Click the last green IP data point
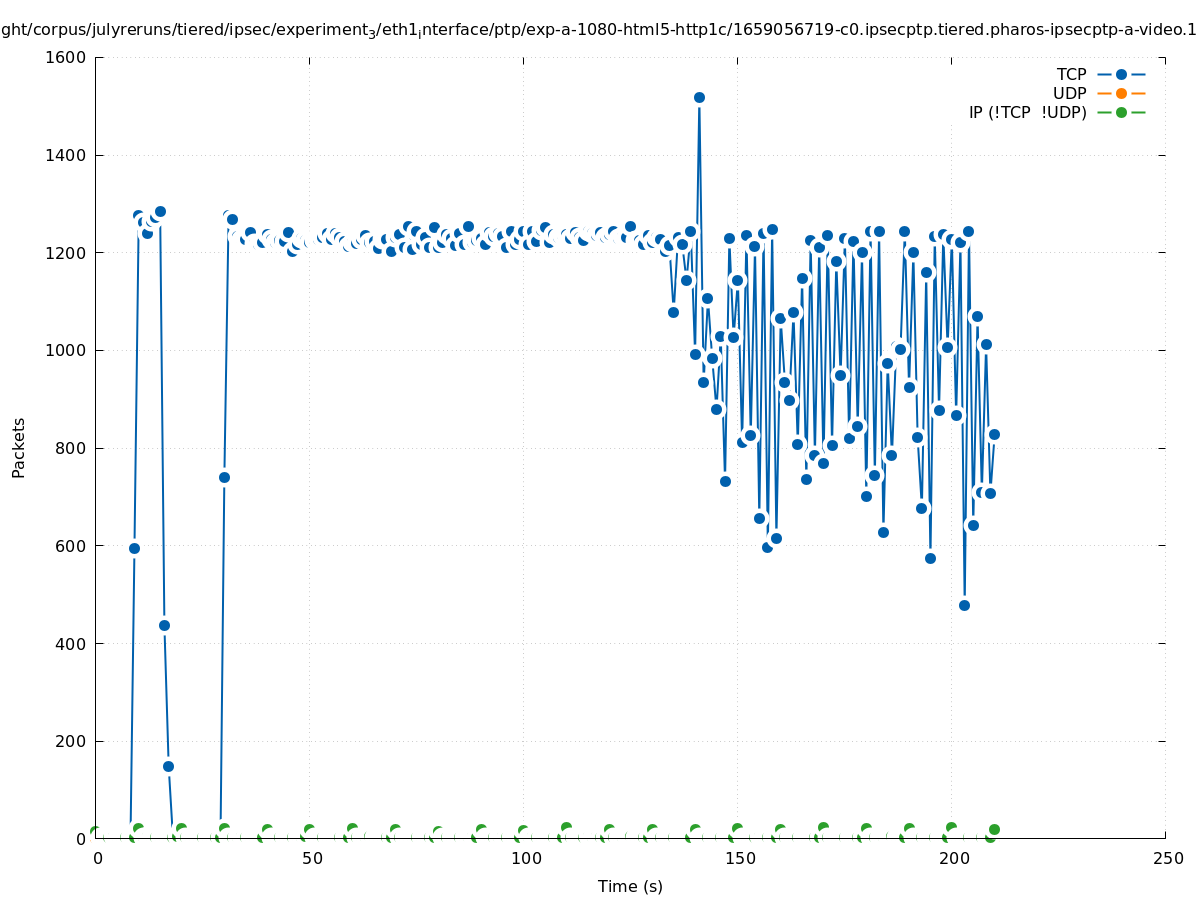 pyautogui.click(x=994, y=829)
